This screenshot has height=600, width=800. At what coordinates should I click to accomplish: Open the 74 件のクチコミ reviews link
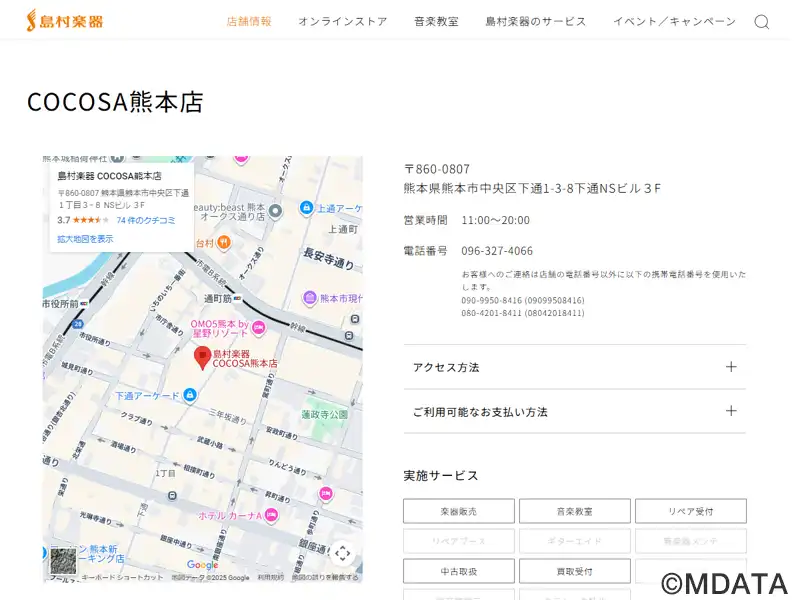(x=146, y=220)
